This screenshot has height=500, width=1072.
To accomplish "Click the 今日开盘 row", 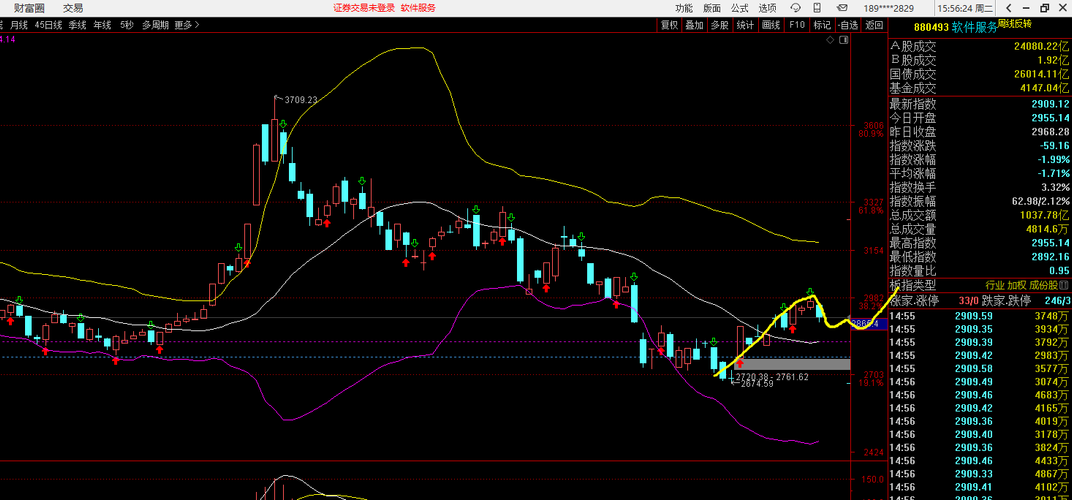I will [x=979, y=118].
